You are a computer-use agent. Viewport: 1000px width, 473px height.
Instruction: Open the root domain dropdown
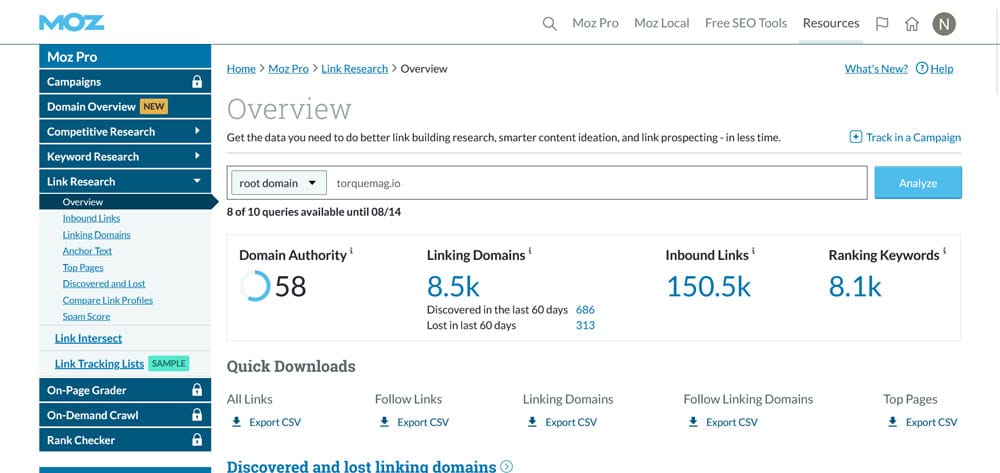point(279,183)
